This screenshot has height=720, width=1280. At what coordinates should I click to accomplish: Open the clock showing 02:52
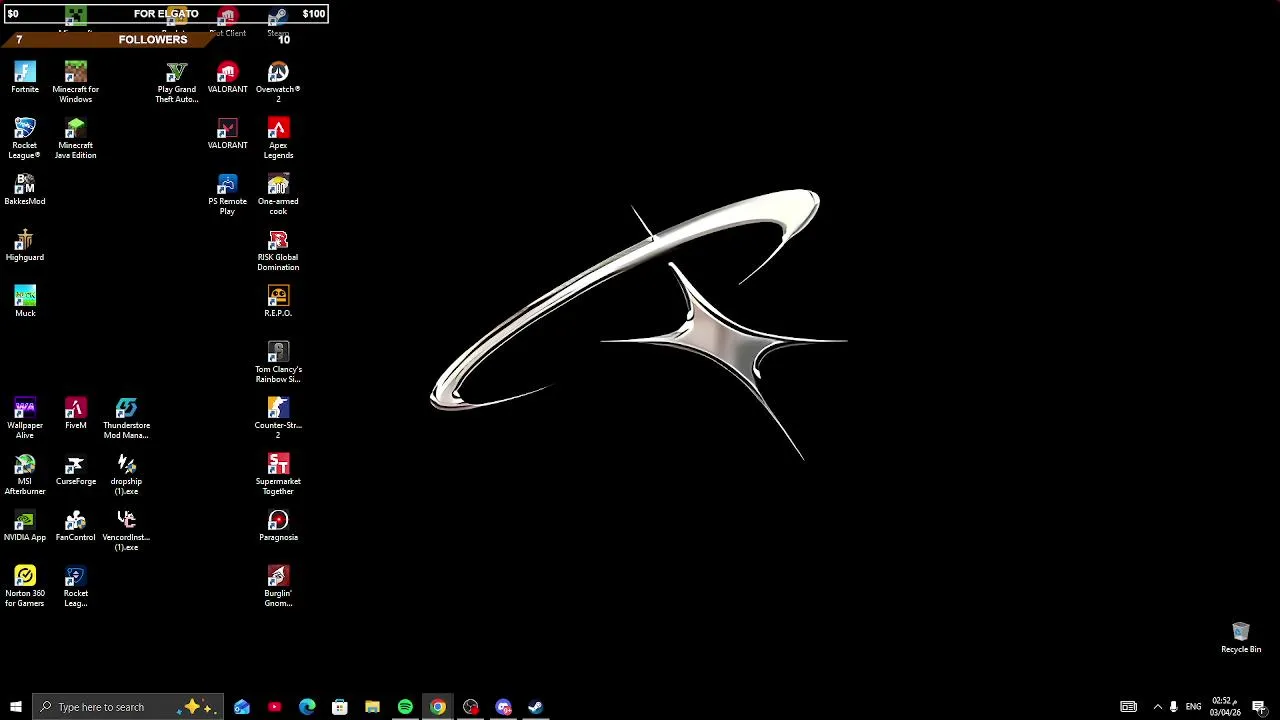point(1225,707)
